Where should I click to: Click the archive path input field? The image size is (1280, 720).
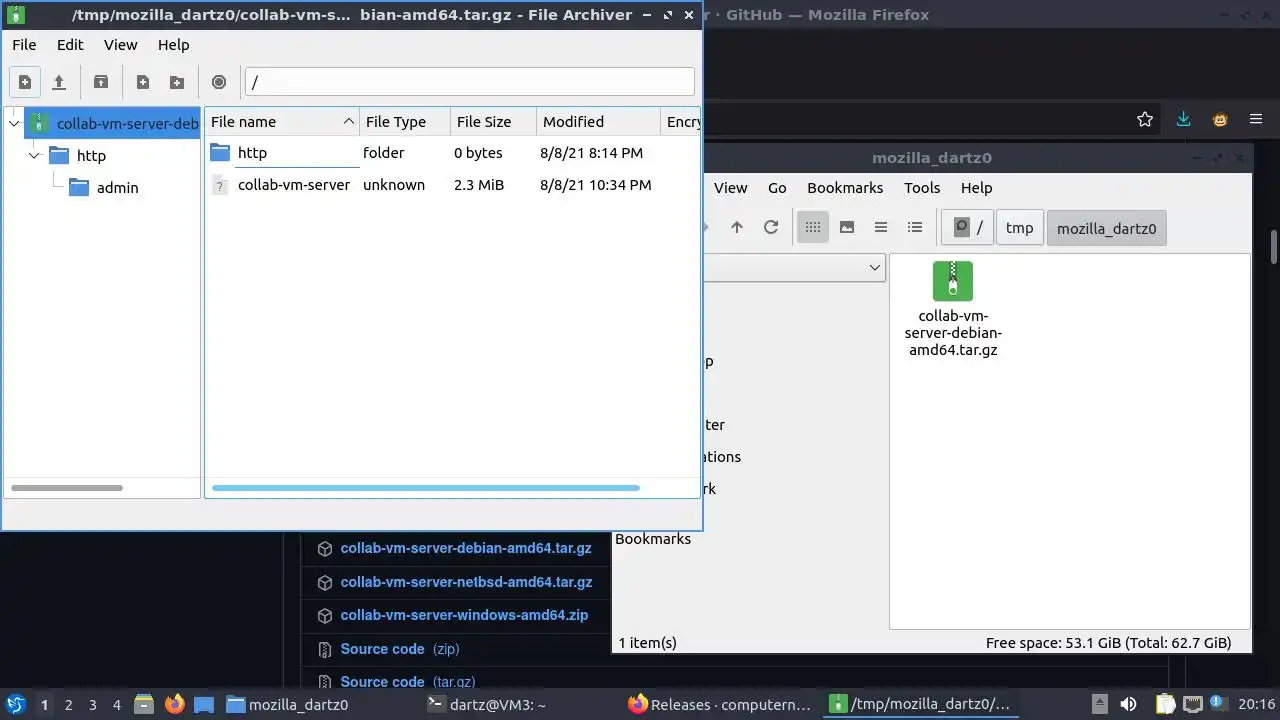pos(469,82)
